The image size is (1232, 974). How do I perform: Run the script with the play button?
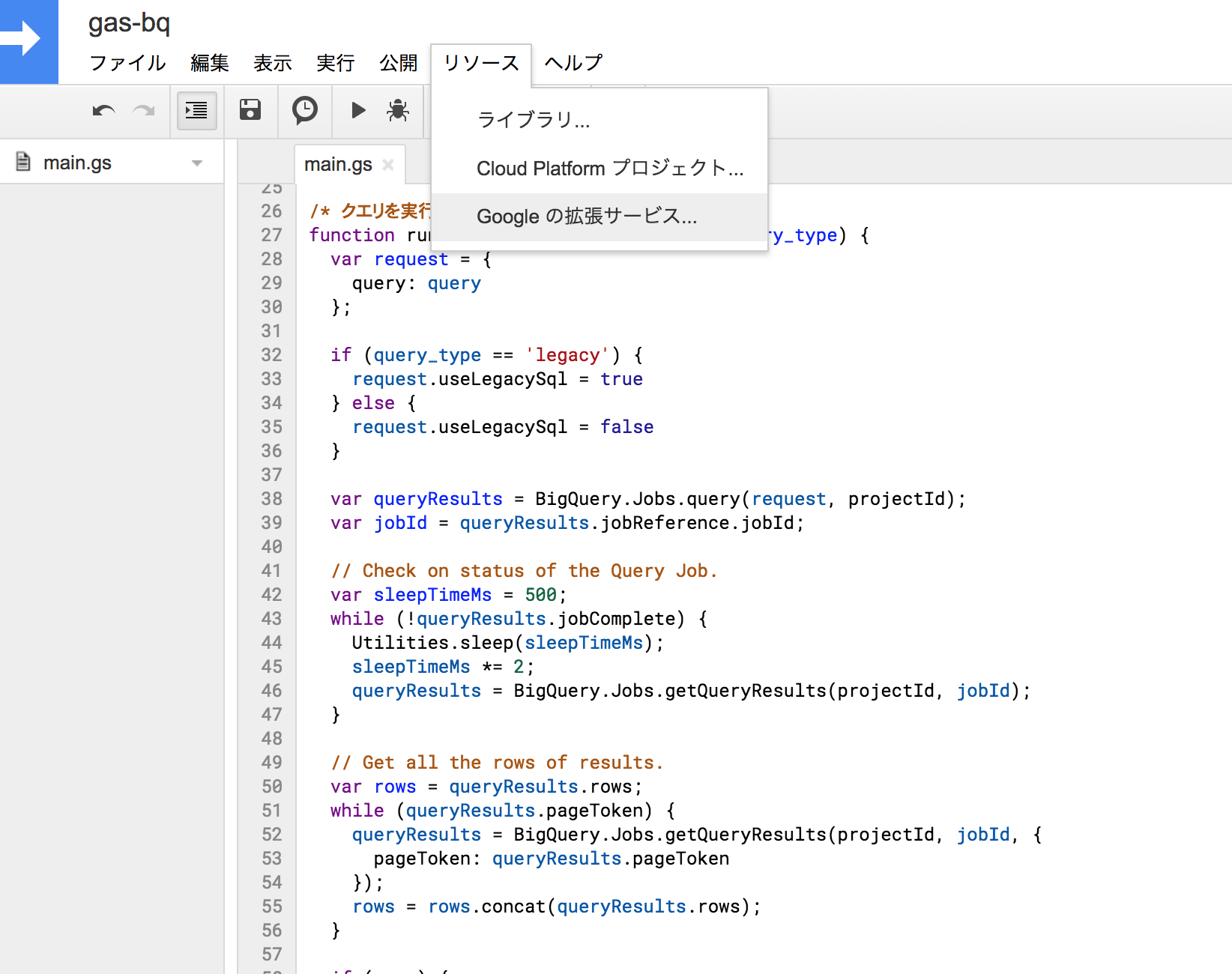pos(358,110)
